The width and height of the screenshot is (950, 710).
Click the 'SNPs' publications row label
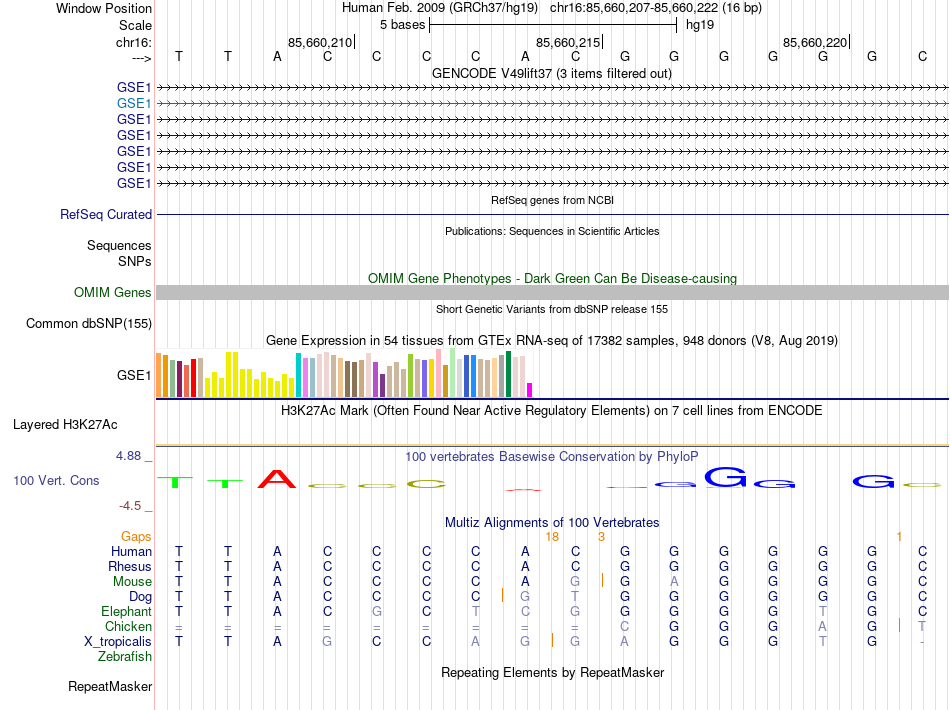pos(135,261)
